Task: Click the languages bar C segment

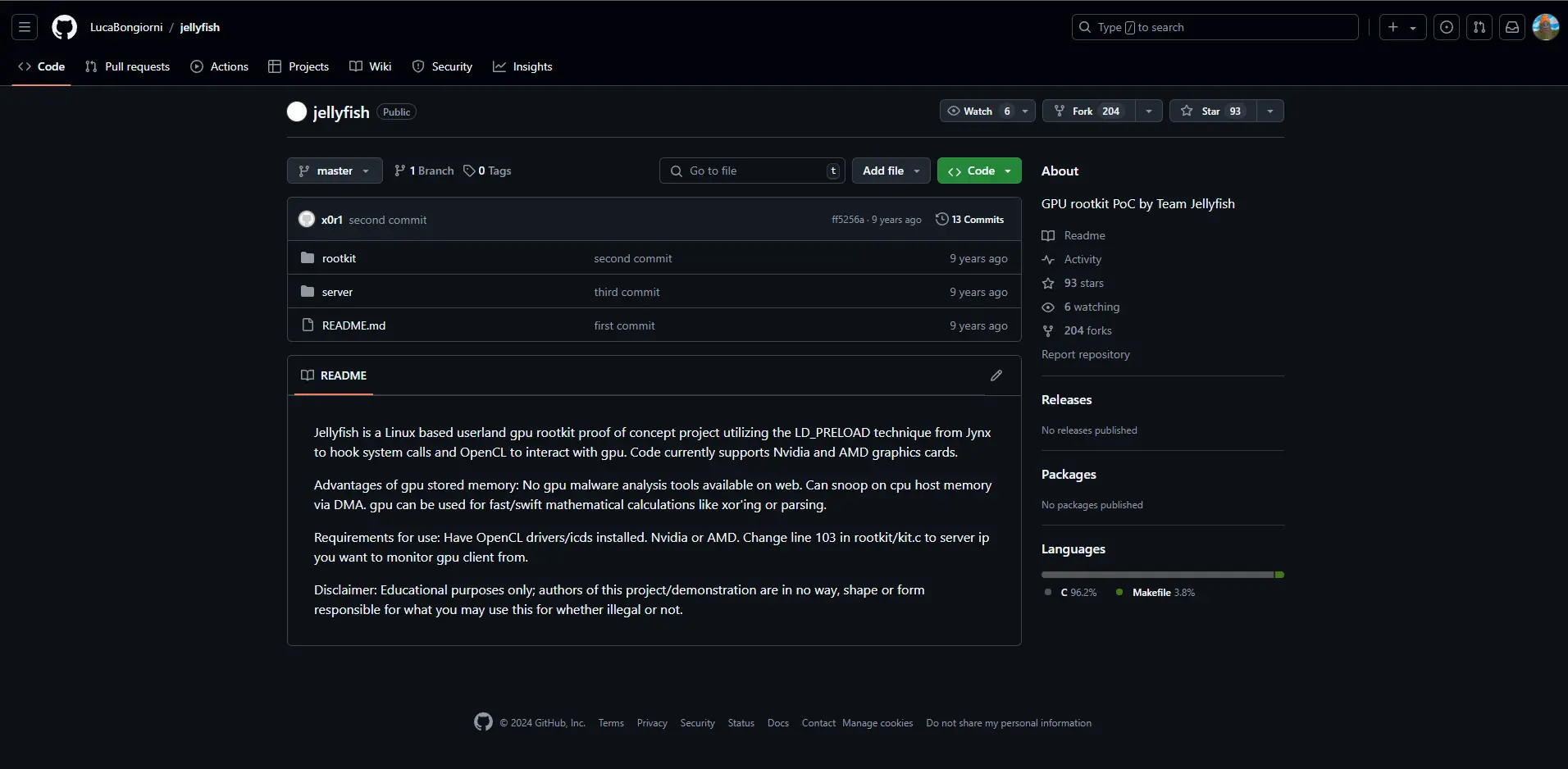Action: pos(1157,575)
